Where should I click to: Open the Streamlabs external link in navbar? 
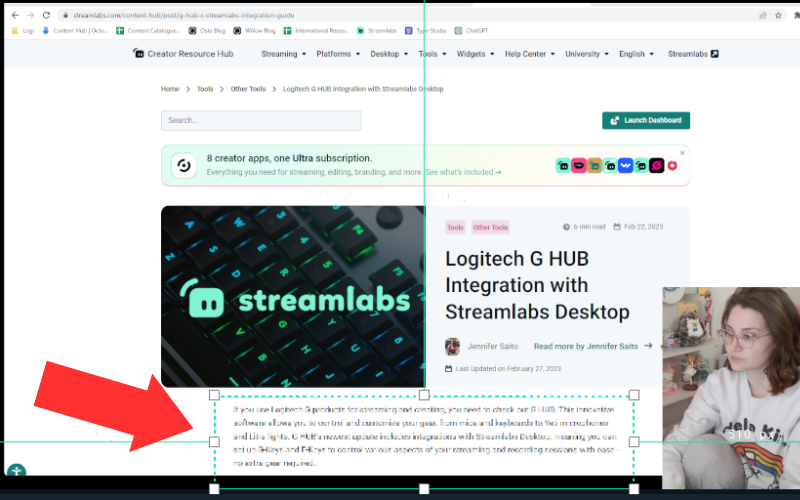point(693,54)
